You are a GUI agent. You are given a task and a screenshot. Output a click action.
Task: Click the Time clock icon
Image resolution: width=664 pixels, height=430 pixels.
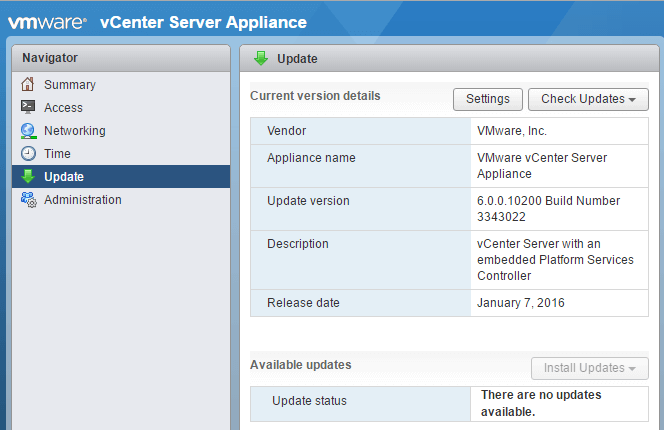pos(28,154)
